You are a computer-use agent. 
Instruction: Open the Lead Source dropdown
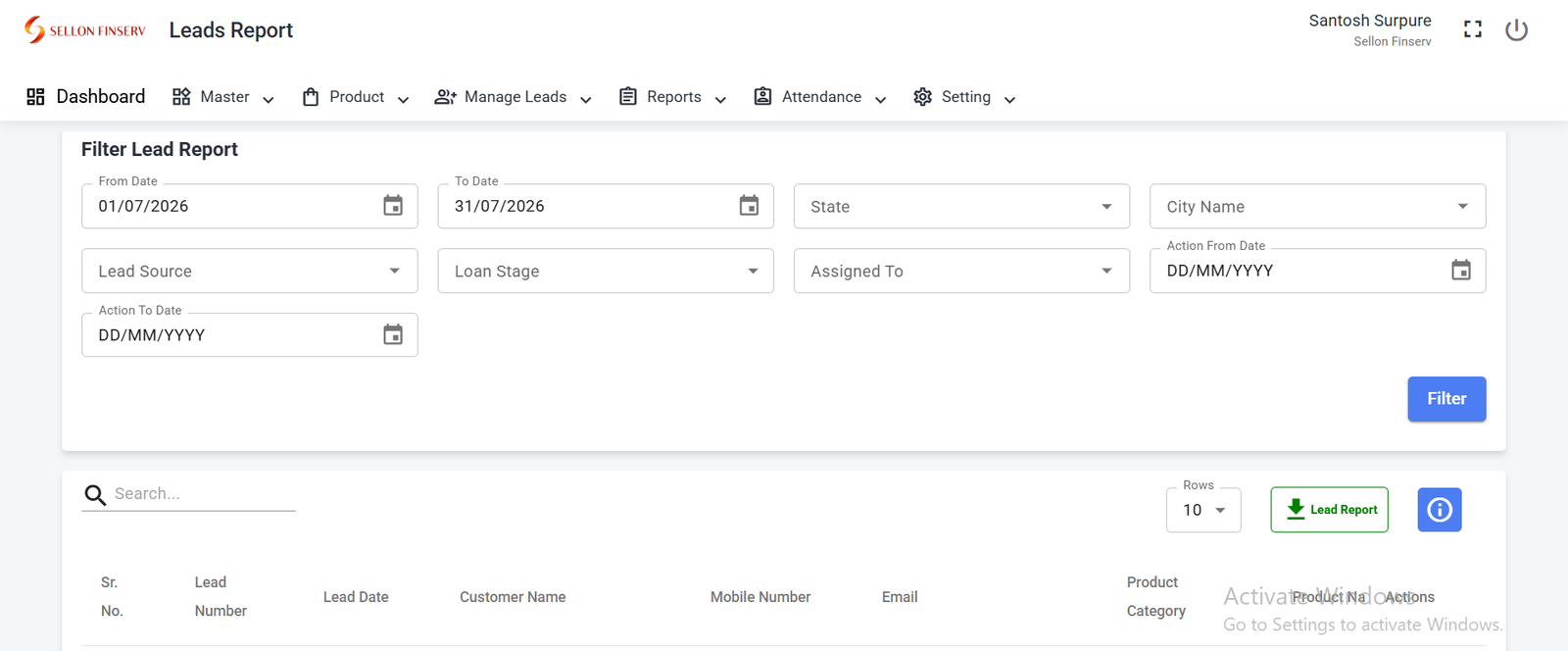(250, 271)
